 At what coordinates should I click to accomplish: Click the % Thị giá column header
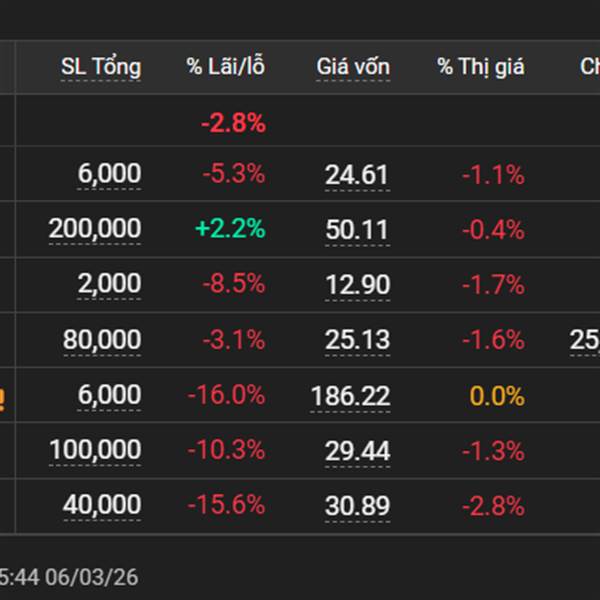pyautogui.click(x=480, y=68)
